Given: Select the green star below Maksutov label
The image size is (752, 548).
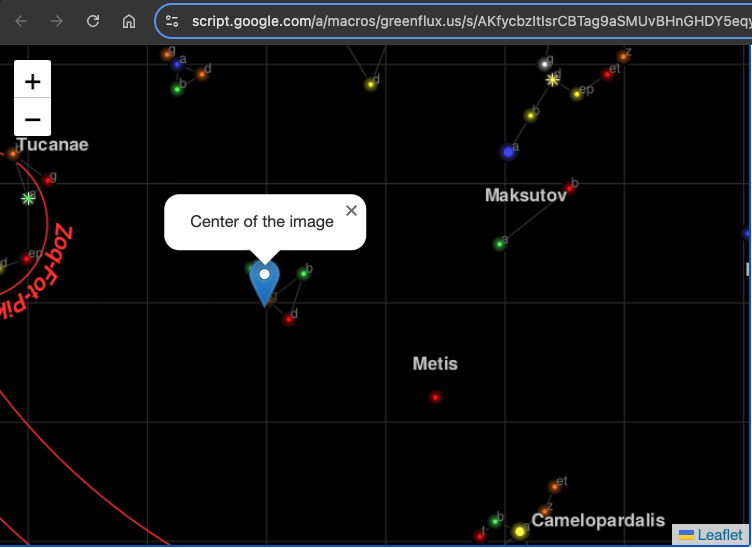Looking at the screenshot, I should point(499,244).
